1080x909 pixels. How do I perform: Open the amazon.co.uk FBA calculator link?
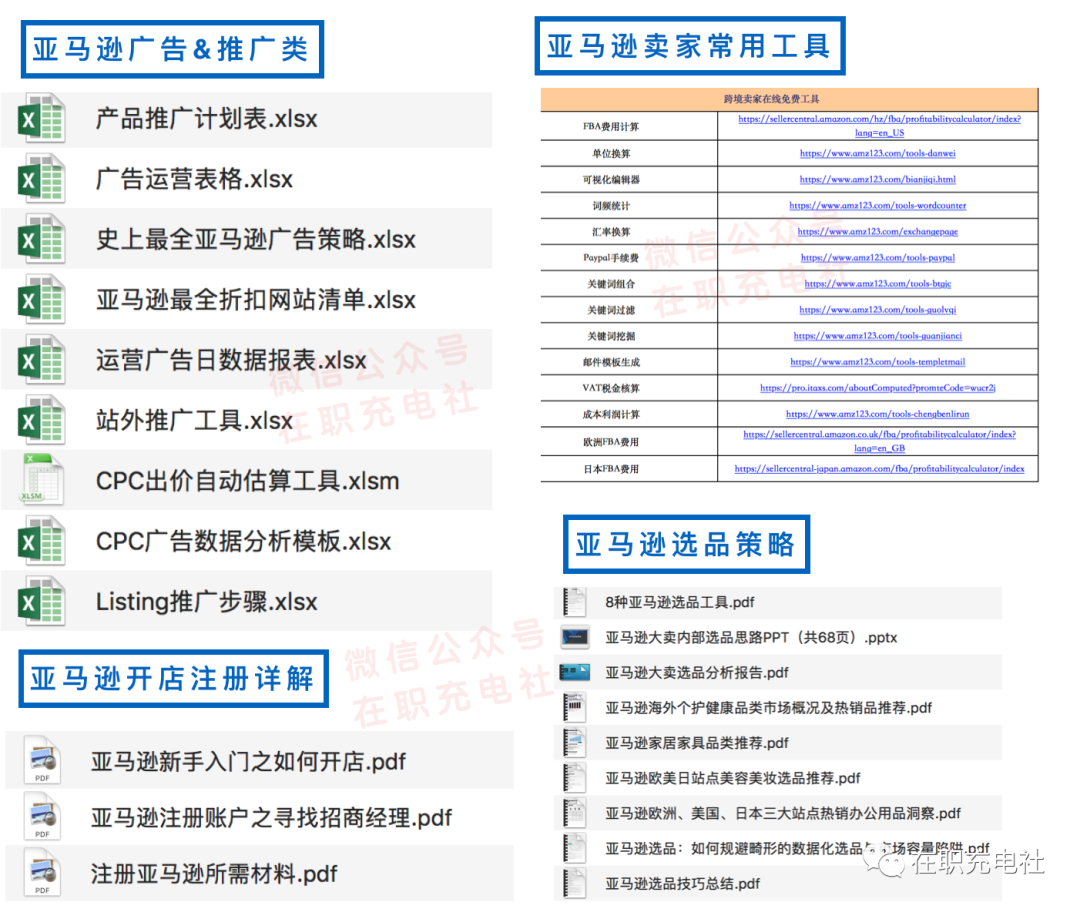(879, 441)
